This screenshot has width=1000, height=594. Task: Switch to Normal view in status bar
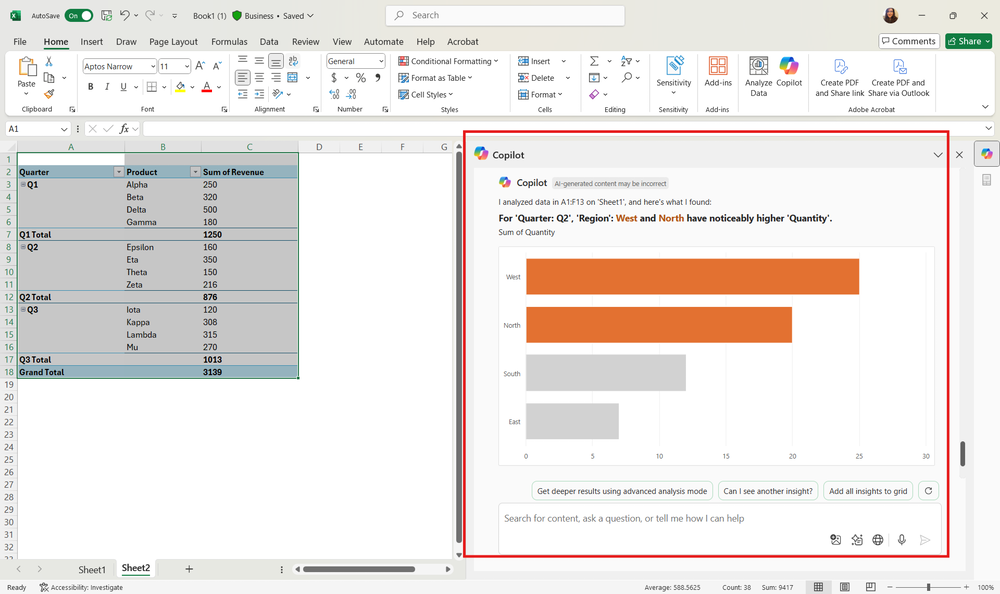(x=818, y=587)
